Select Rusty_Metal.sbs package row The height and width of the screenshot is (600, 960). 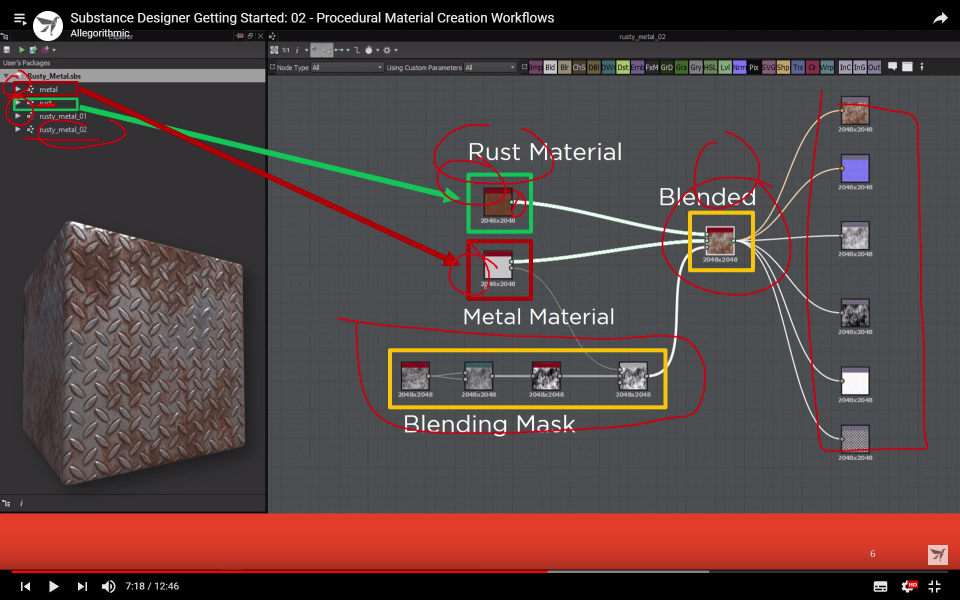[x=133, y=76]
